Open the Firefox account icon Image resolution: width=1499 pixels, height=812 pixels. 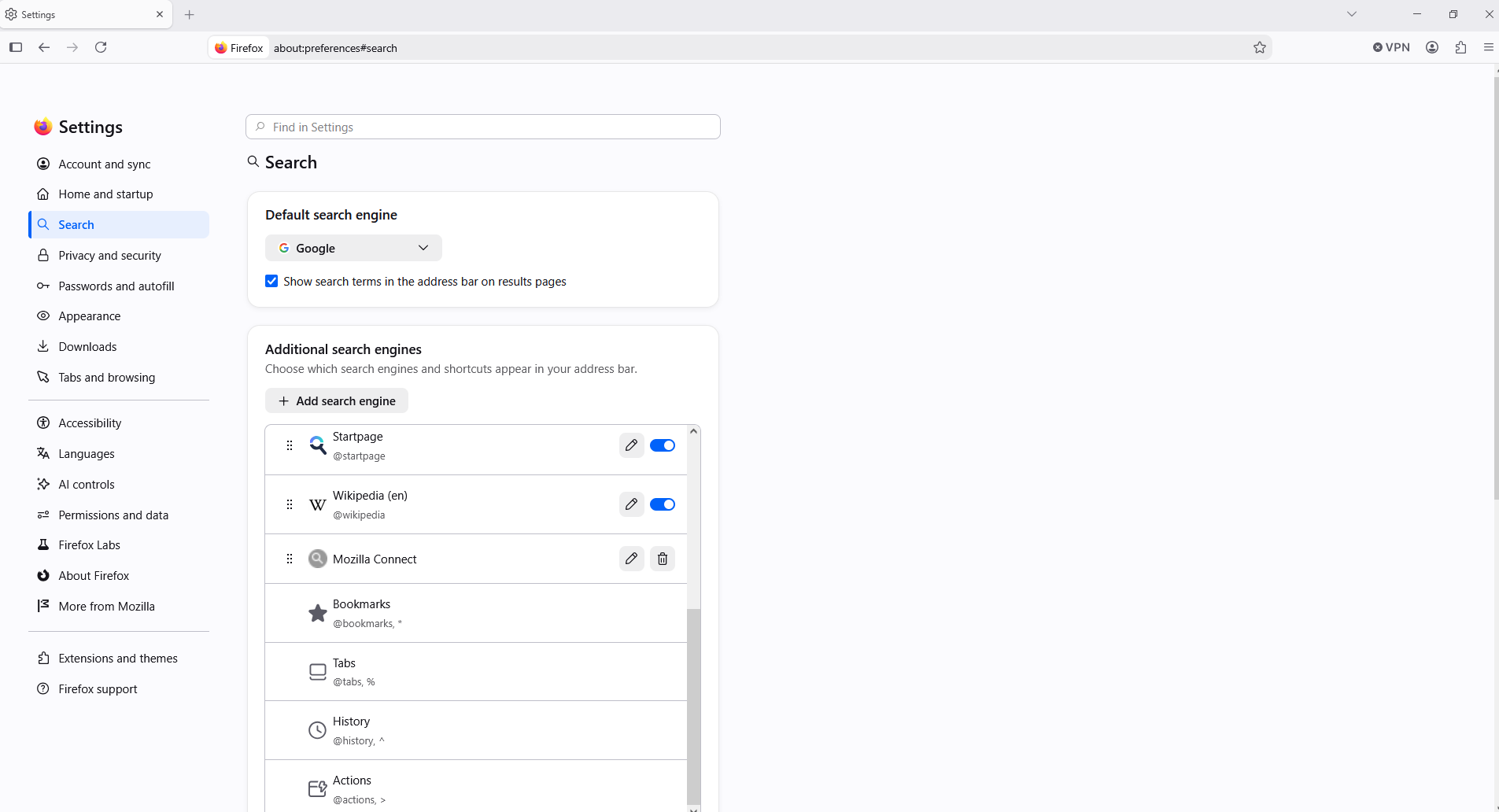pyautogui.click(x=1432, y=47)
